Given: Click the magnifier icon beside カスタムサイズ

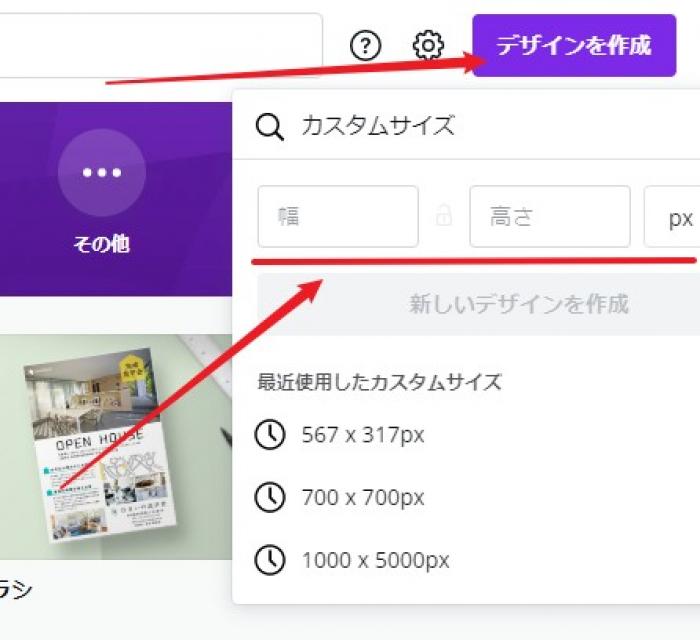Looking at the screenshot, I should 270,126.
